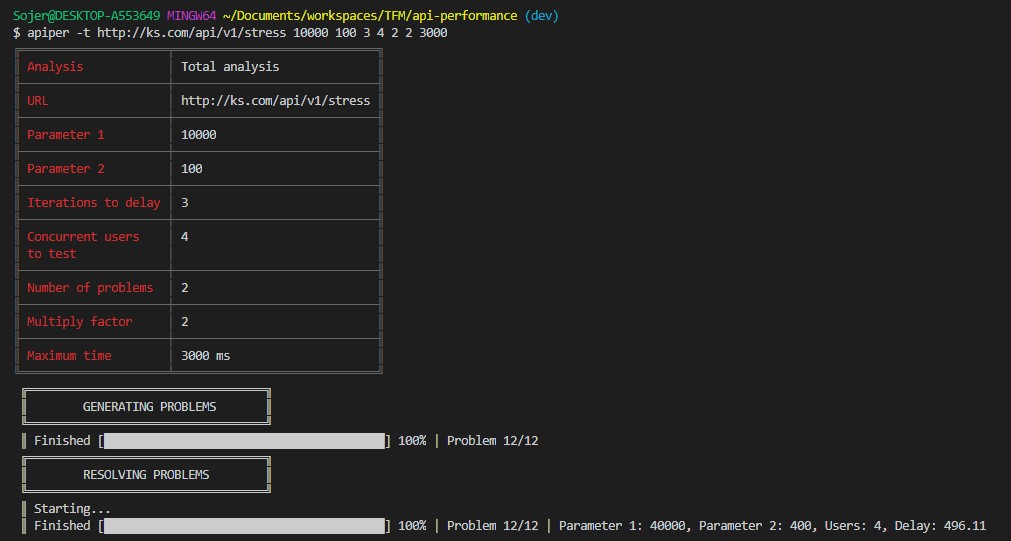Viewport: 1011px width, 541px height.
Task: Click the 'Iterations to delay' label
Action: click(93, 202)
